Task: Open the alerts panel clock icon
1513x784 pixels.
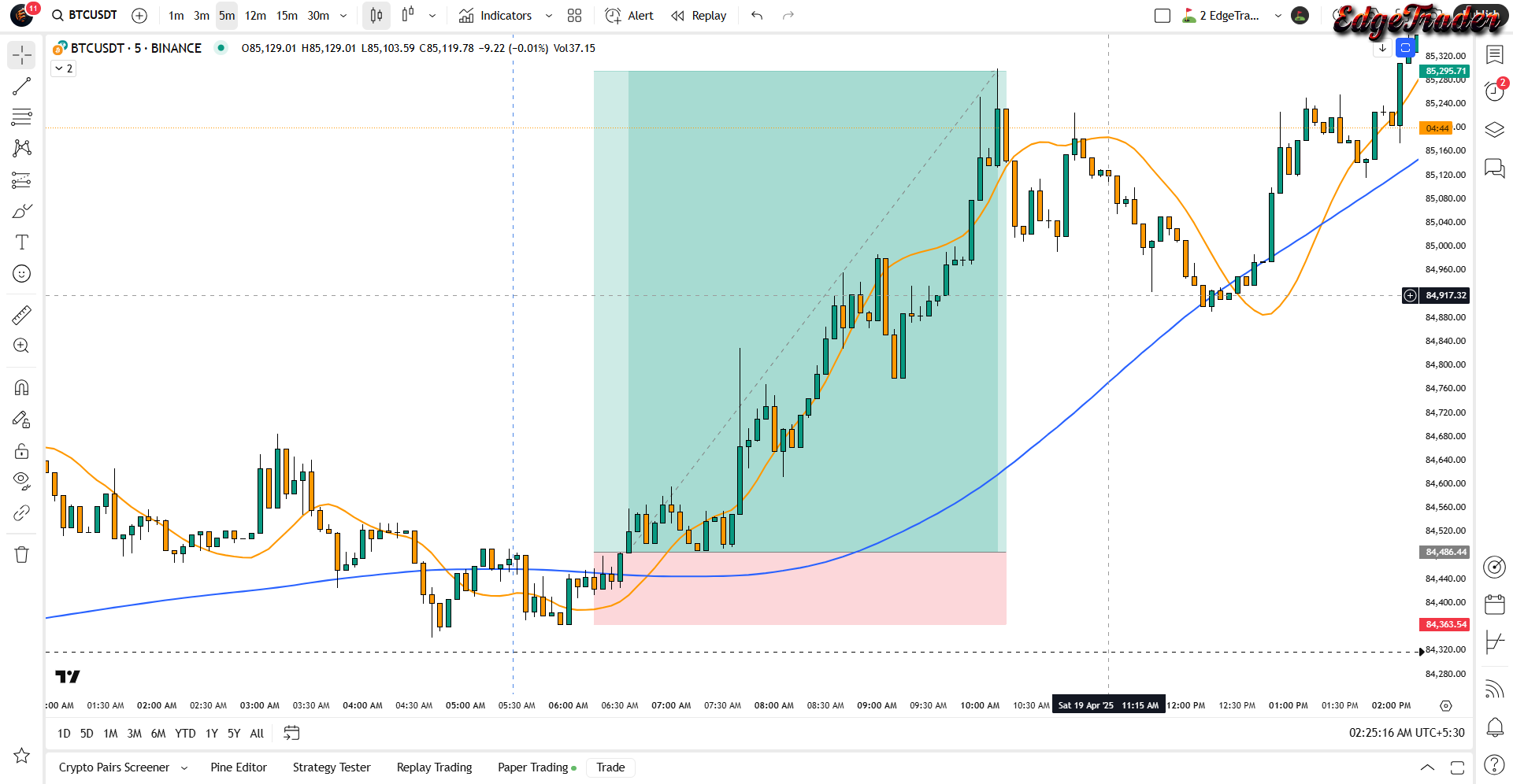Action: pyautogui.click(x=1495, y=91)
